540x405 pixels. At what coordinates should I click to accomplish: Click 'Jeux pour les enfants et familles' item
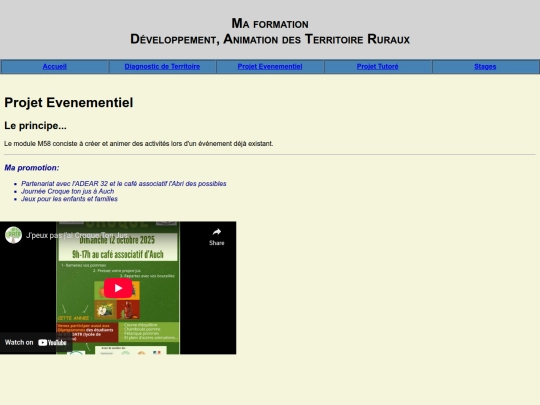[69, 199]
